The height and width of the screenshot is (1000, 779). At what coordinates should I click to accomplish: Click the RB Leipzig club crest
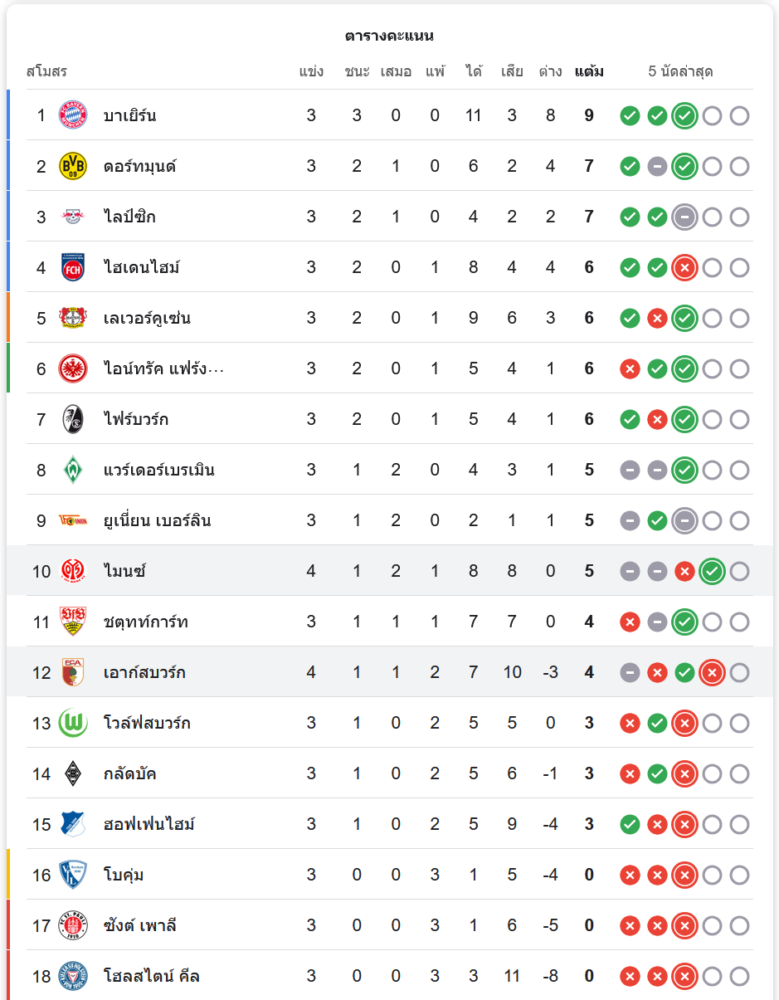[73, 217]
